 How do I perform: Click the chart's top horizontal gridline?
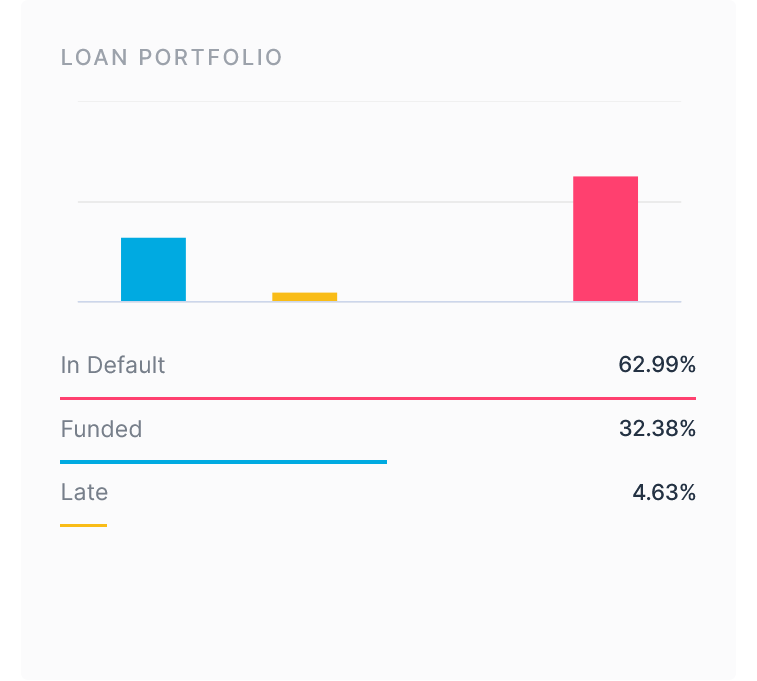(x=380, y=101)
